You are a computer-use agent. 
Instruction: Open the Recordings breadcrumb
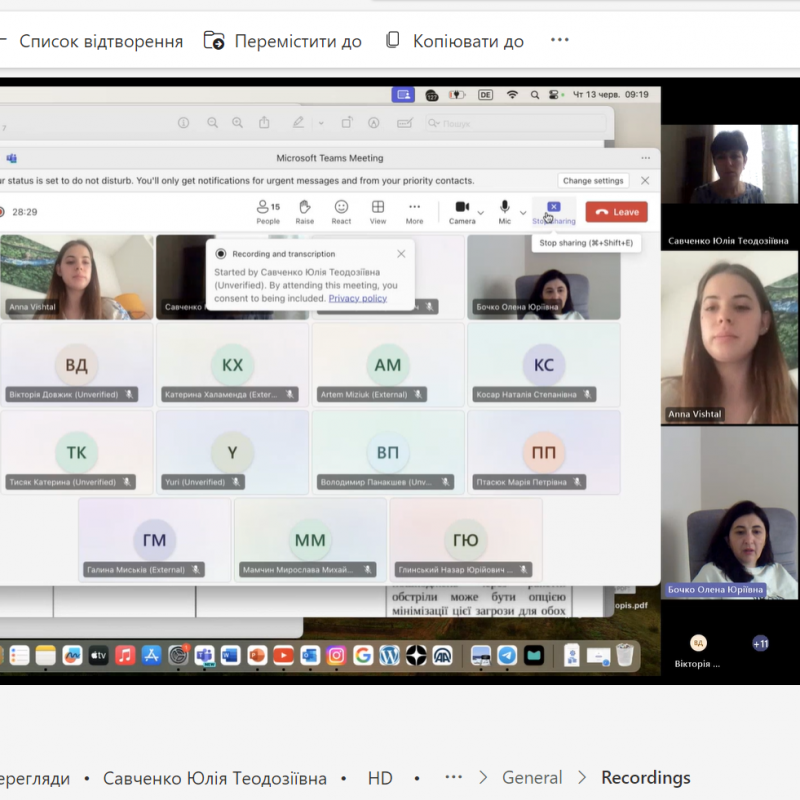645,778
